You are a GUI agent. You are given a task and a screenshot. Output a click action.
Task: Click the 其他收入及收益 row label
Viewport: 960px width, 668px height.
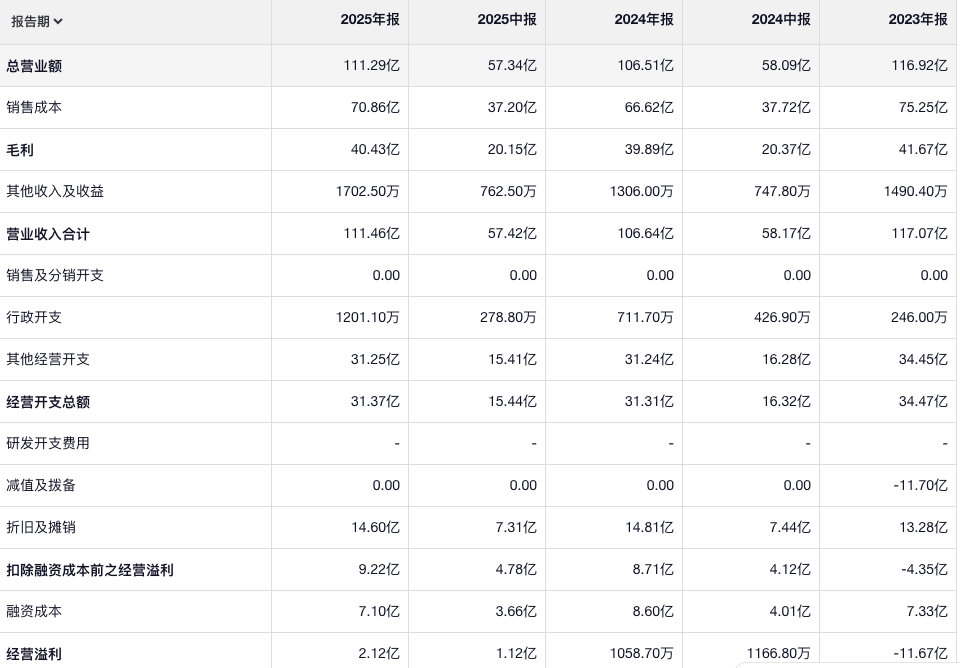click(55, 191)
